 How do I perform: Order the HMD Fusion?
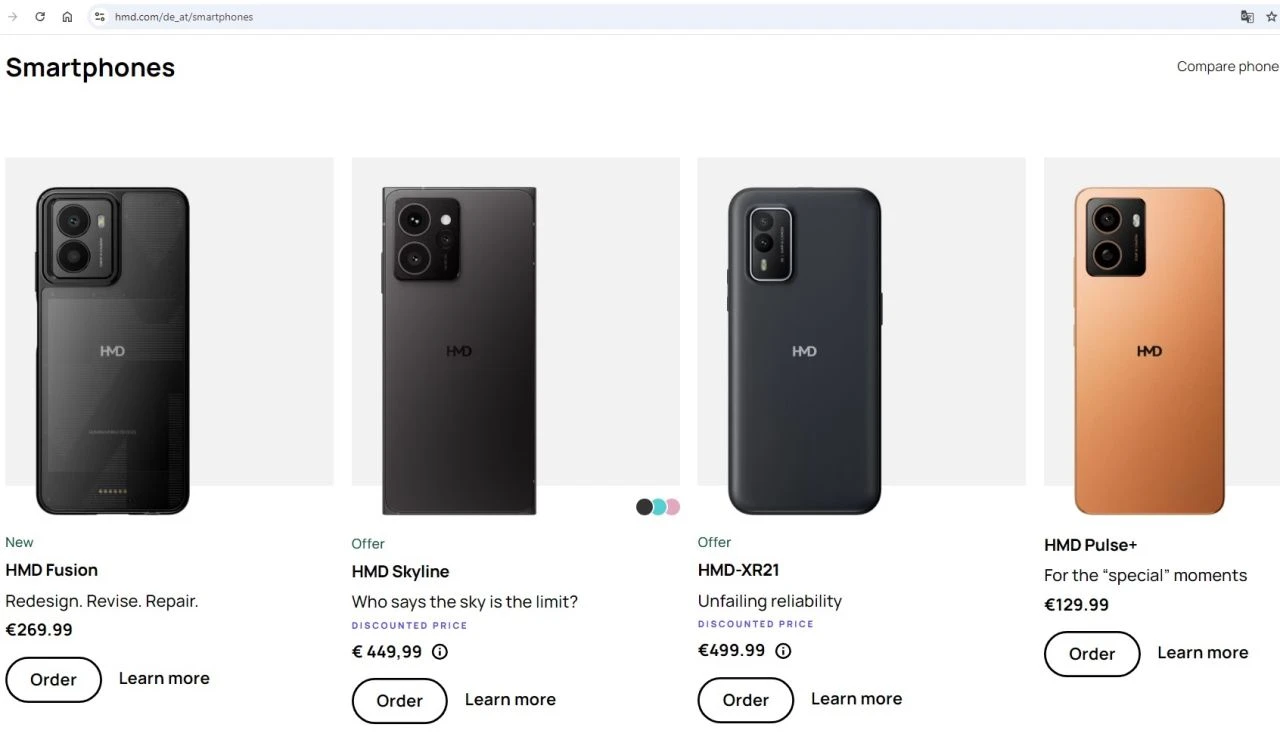click(53, 679)
